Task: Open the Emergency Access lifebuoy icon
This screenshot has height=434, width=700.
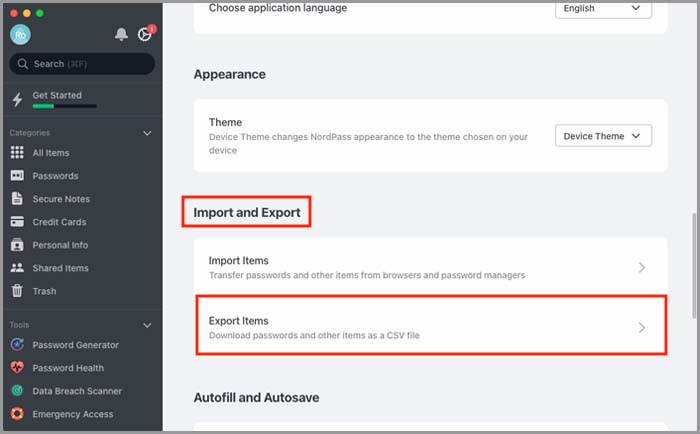Action: (x=17, y=413)
